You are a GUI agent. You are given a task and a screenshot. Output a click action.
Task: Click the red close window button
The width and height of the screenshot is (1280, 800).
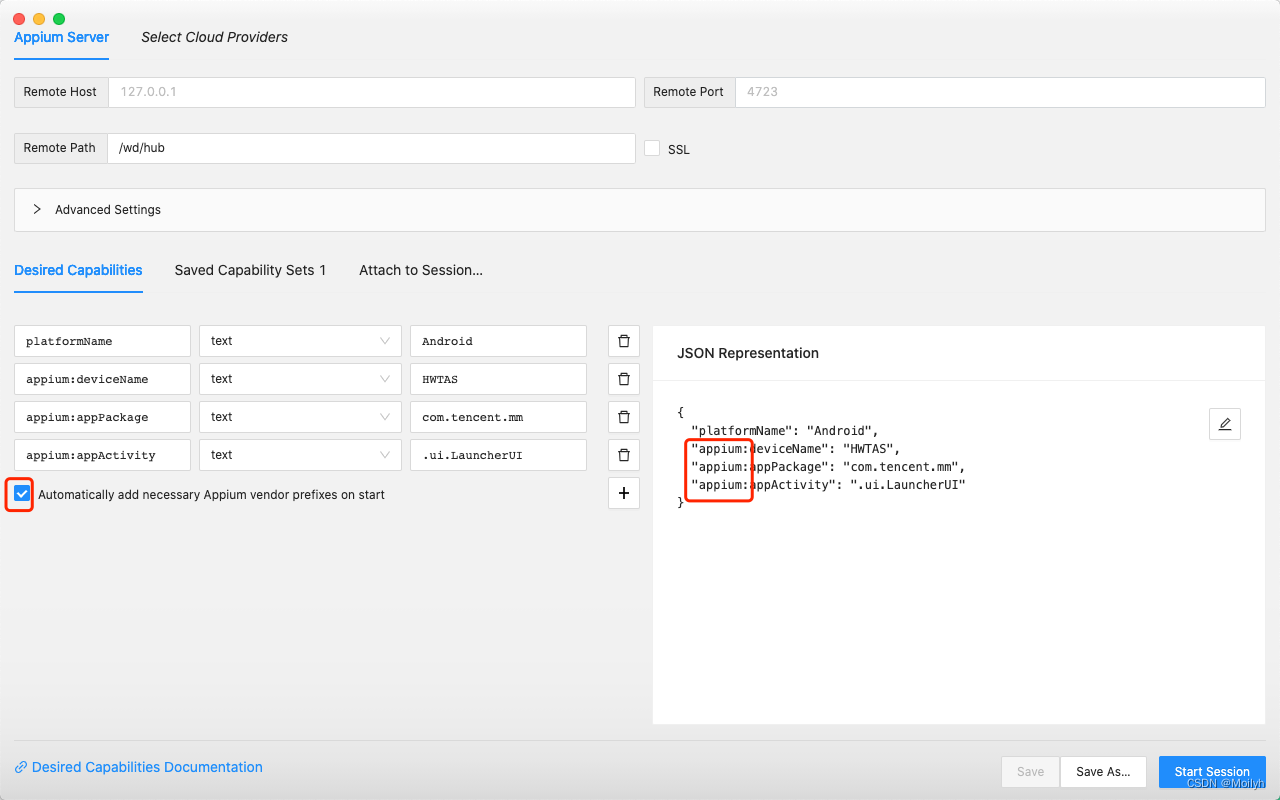[19, 19]
